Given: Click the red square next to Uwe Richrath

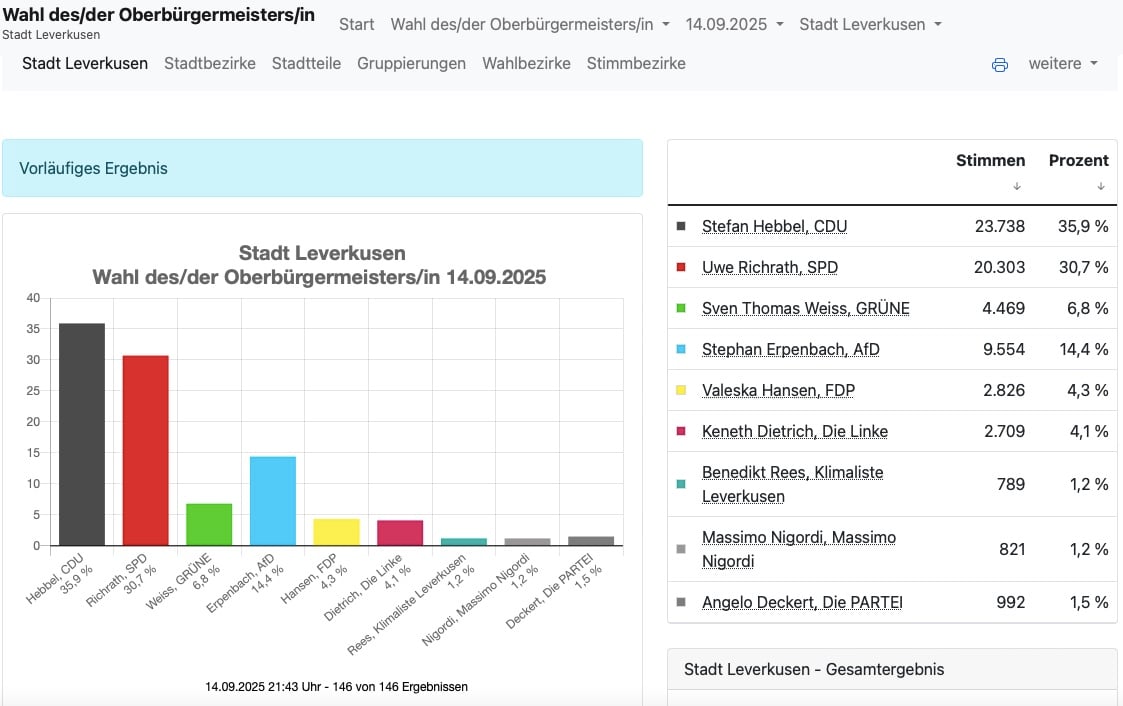Looking at the screenshot, I should click(x=681, y=267).
